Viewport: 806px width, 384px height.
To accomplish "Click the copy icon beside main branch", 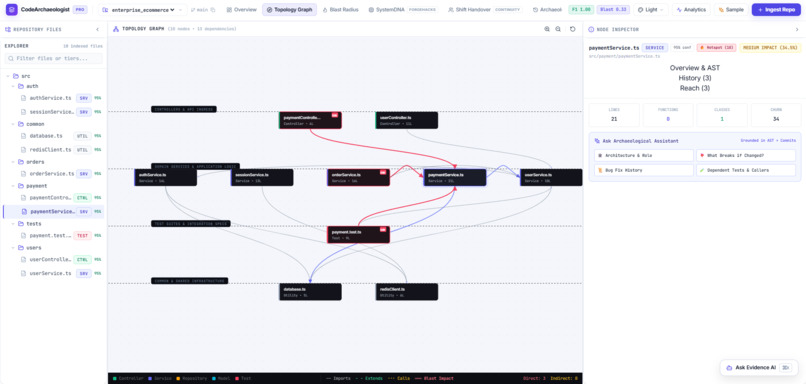I will [213, 10].
